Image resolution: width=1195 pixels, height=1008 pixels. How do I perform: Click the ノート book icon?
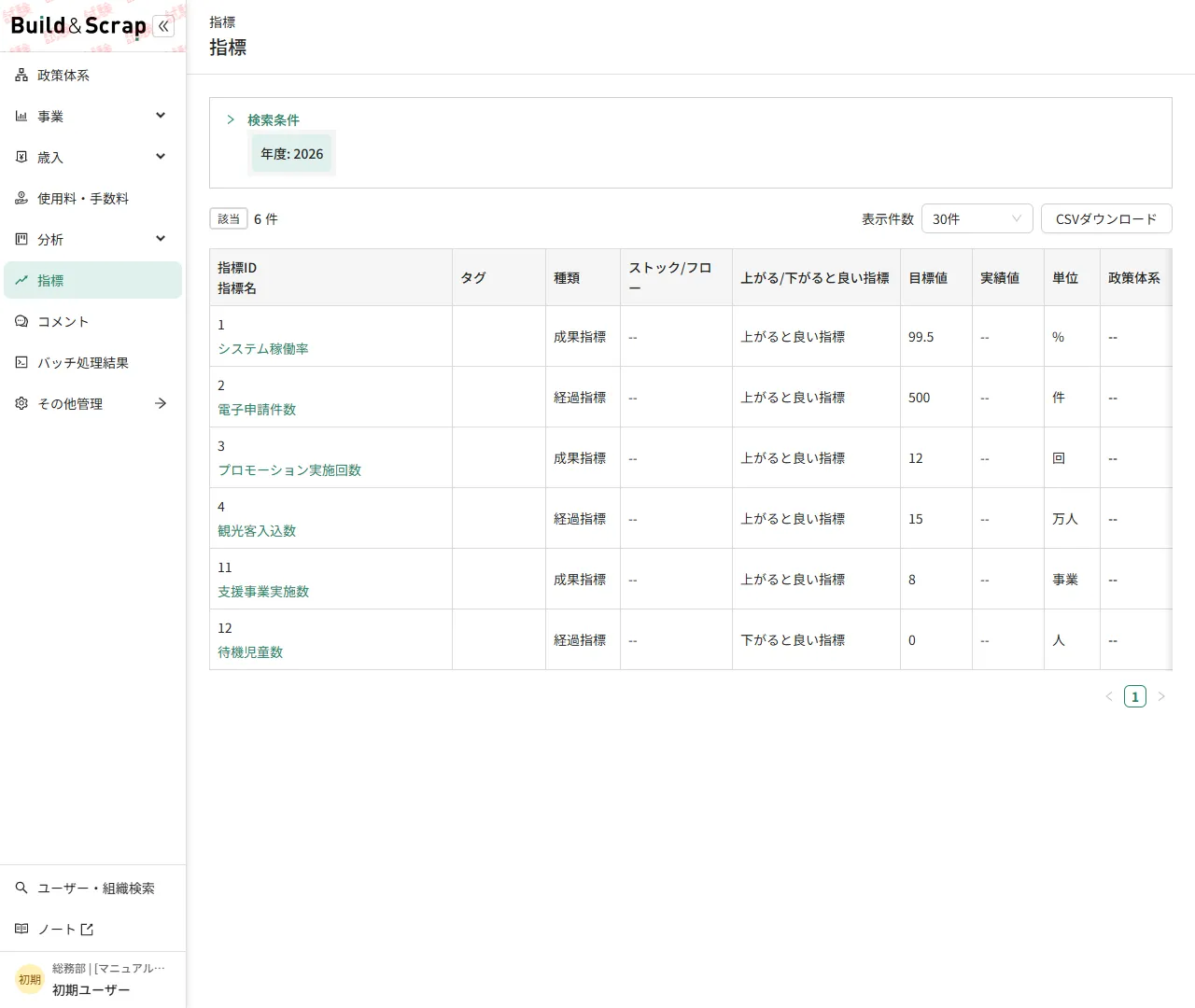pos(21,929)
